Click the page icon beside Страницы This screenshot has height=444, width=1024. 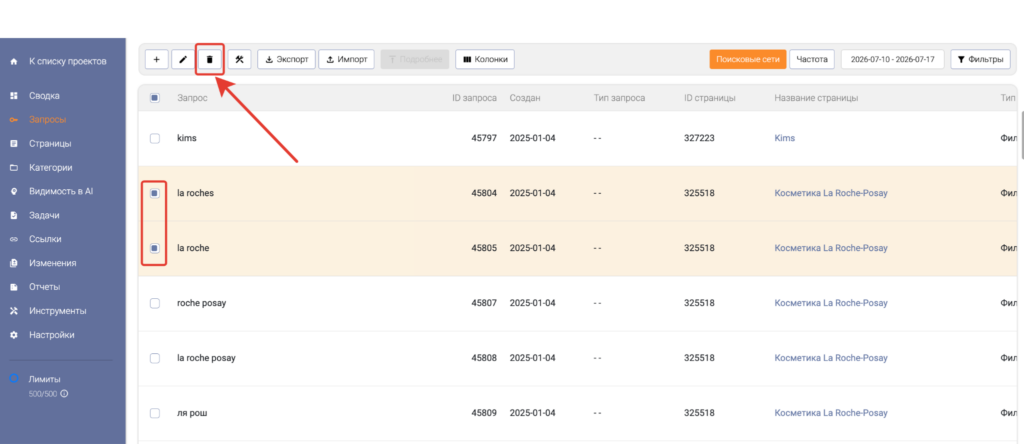[x=14, y=144]
